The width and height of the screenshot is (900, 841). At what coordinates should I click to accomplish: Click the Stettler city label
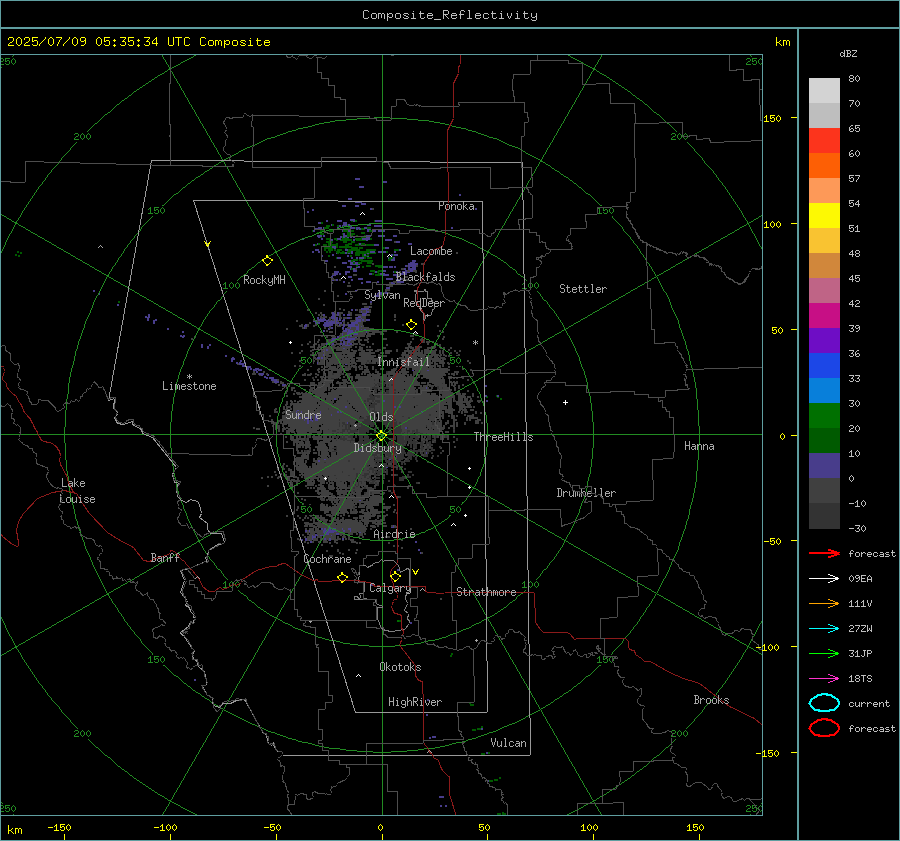pos(583,289)
